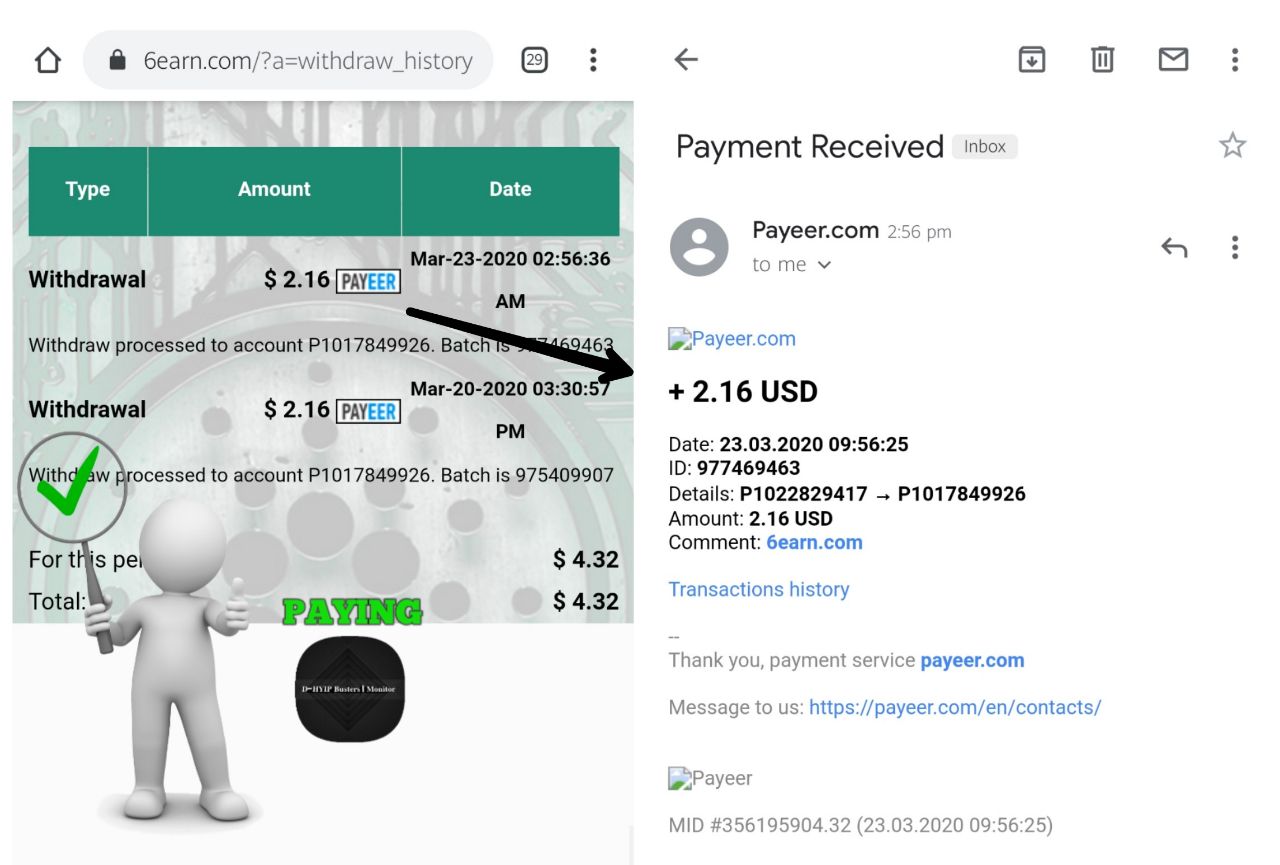Mark the email as unread
The image size is (1280, 865).
[1173, 60]
